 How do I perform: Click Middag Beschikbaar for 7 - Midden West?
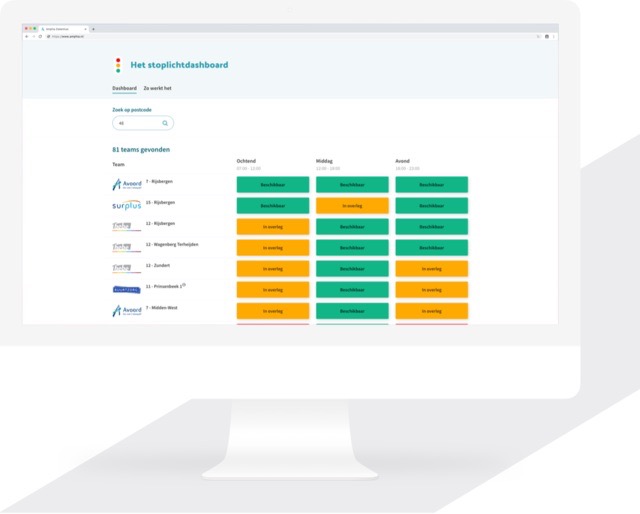[352, 311]
